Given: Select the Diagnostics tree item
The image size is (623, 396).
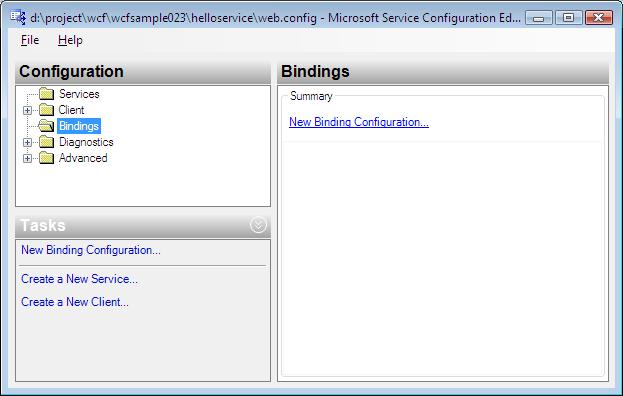Looking at the screenshot, I should pos(86,142).
